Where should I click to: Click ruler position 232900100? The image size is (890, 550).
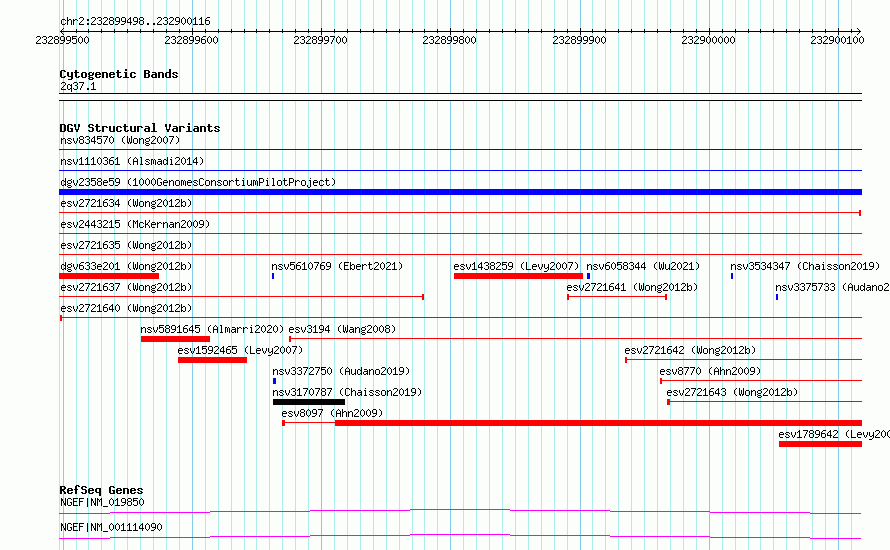point(837,40)
